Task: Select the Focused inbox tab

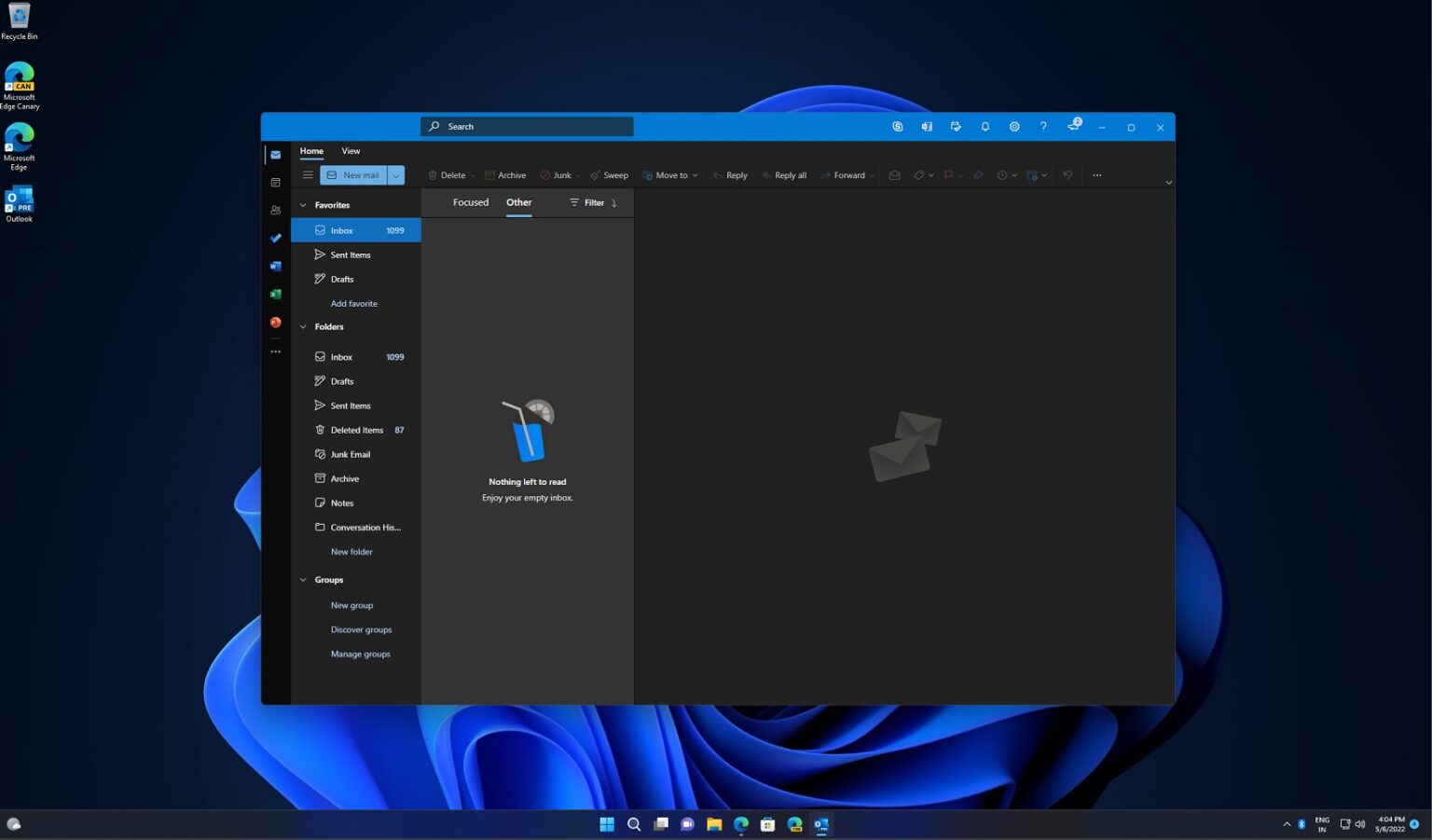Action: [x=470, y=202]
